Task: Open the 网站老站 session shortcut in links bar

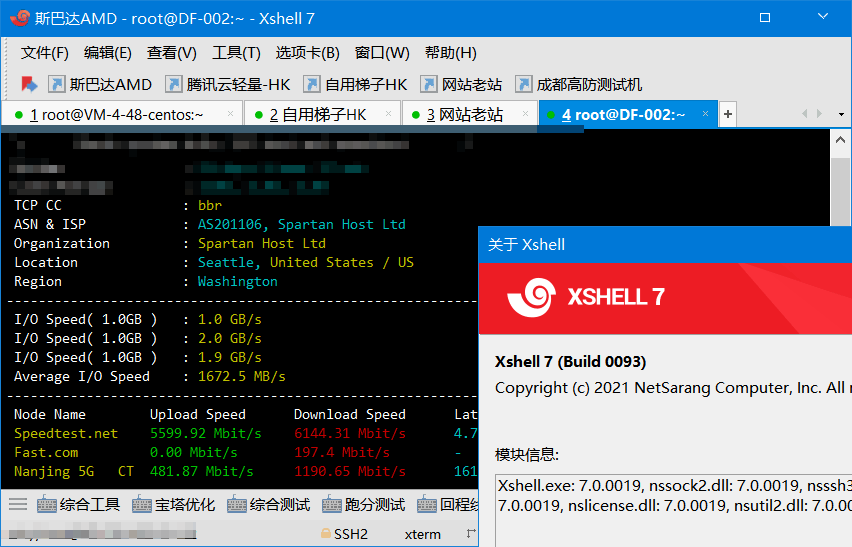Action: coord(461,84)
